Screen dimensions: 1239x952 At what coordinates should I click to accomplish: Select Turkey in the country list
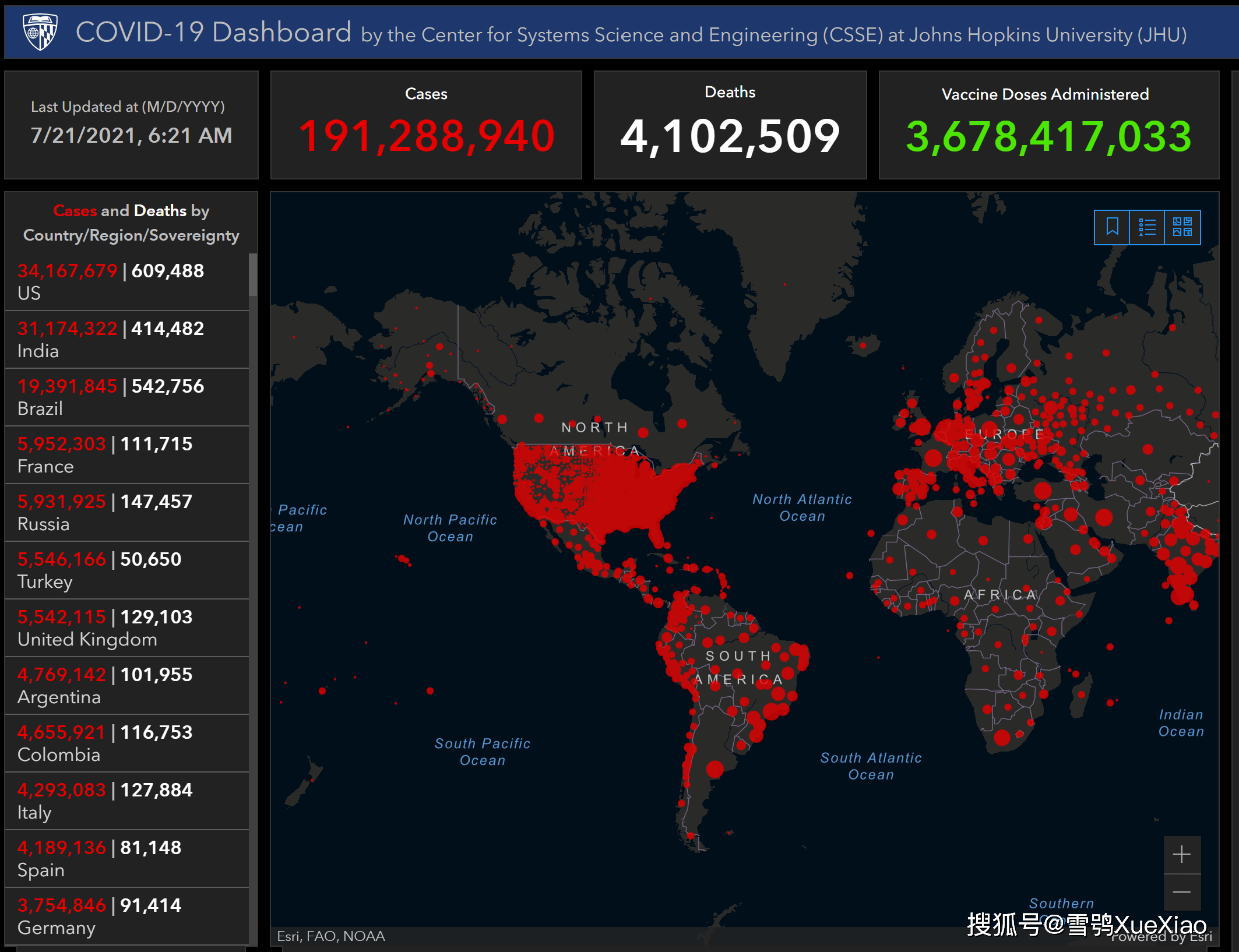click(127, 570)
